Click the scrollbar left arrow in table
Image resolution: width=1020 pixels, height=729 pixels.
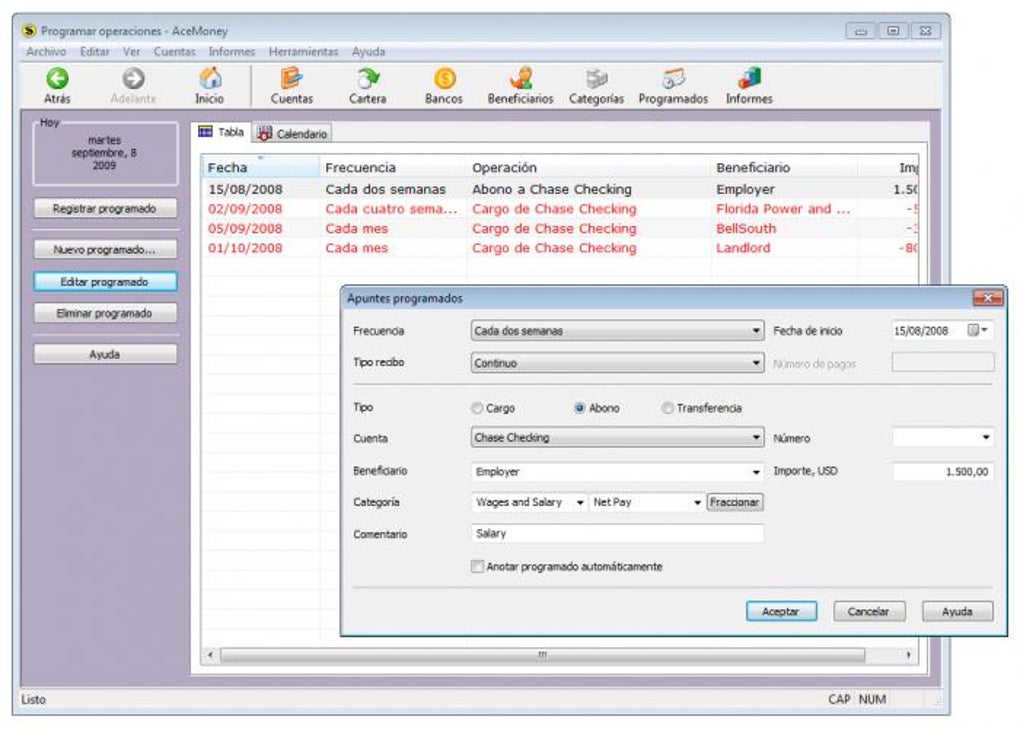pyautogui.click(x=210, y=655)
